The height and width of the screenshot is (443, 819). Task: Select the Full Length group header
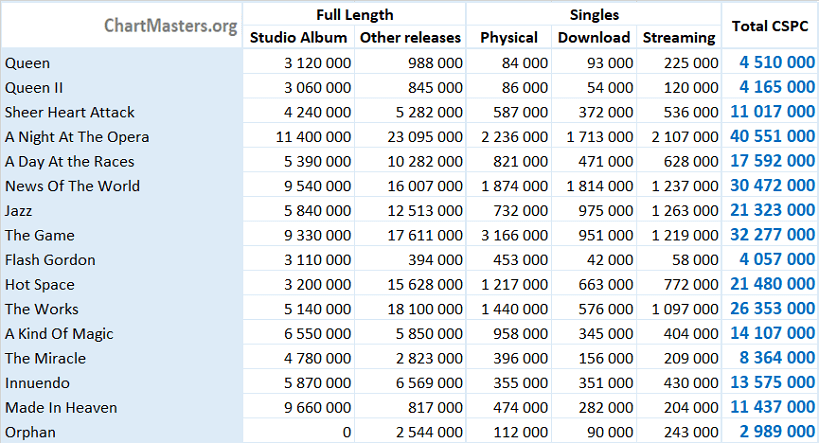click(x=355, y=15)
